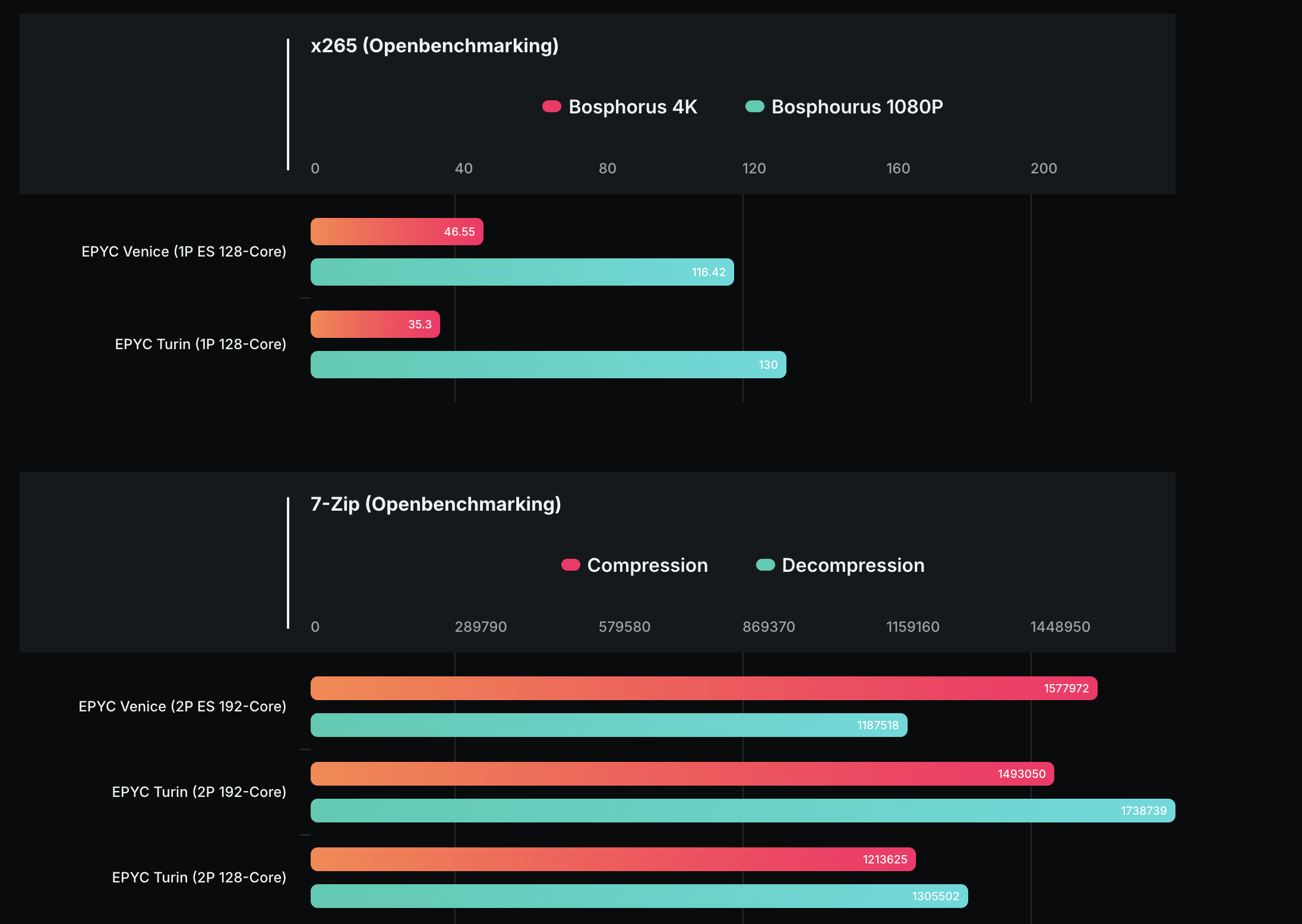Click the 1305502 decompression bar
This screenshot has width=1302, height=924.
coord(639,896)
